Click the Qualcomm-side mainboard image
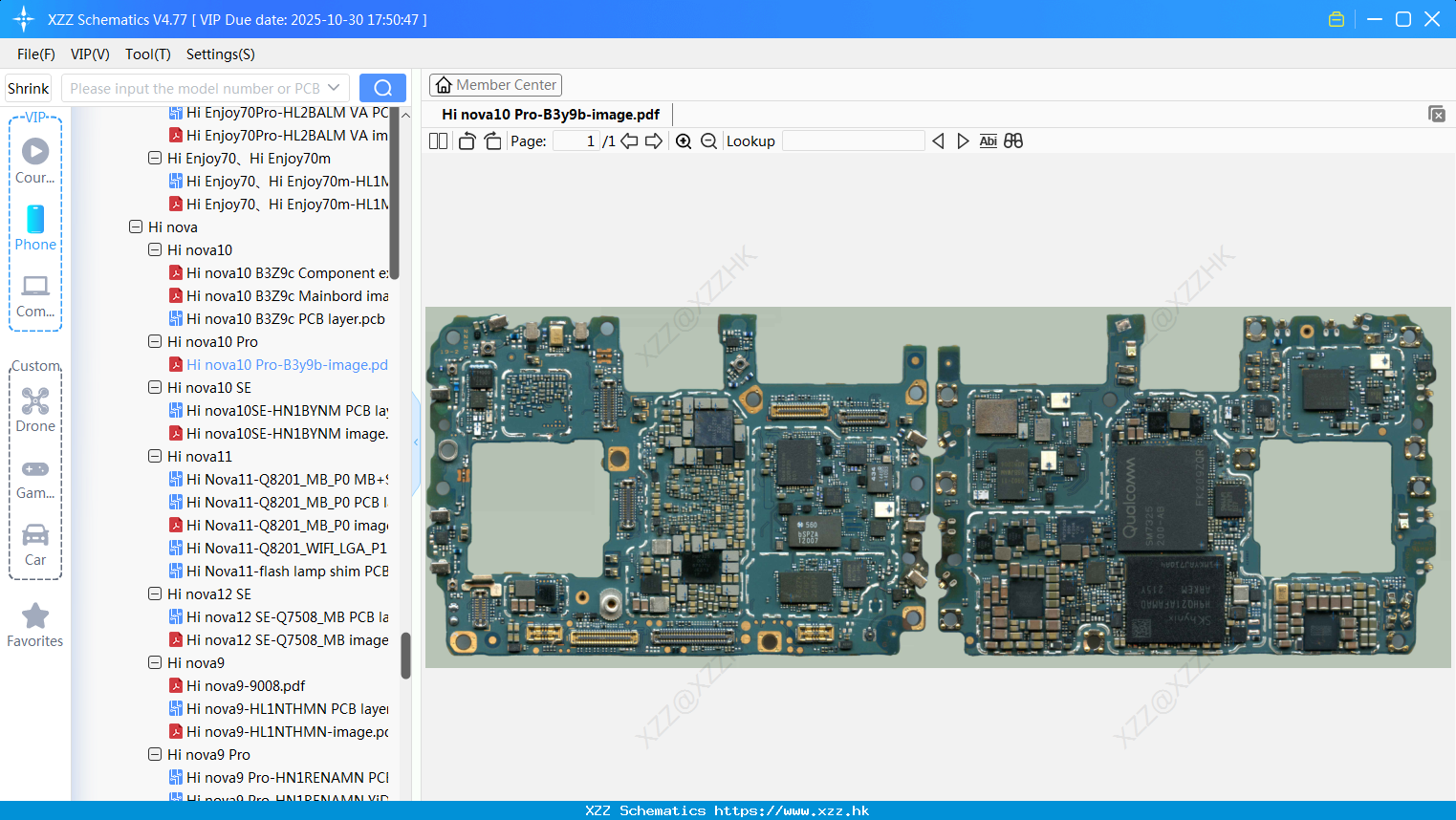This screenshot has width=1456, height=820. tap(1187, 487)
